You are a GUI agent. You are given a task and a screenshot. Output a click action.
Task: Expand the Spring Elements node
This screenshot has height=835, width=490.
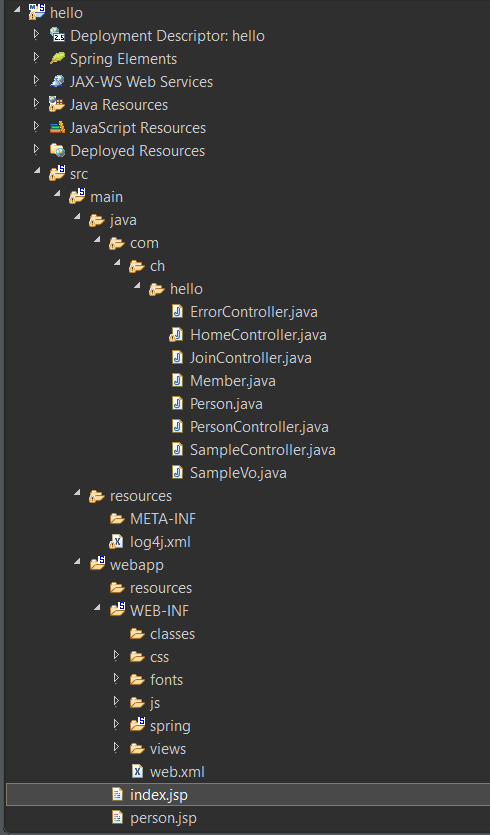pyautogui.click(x=37, y=58)
